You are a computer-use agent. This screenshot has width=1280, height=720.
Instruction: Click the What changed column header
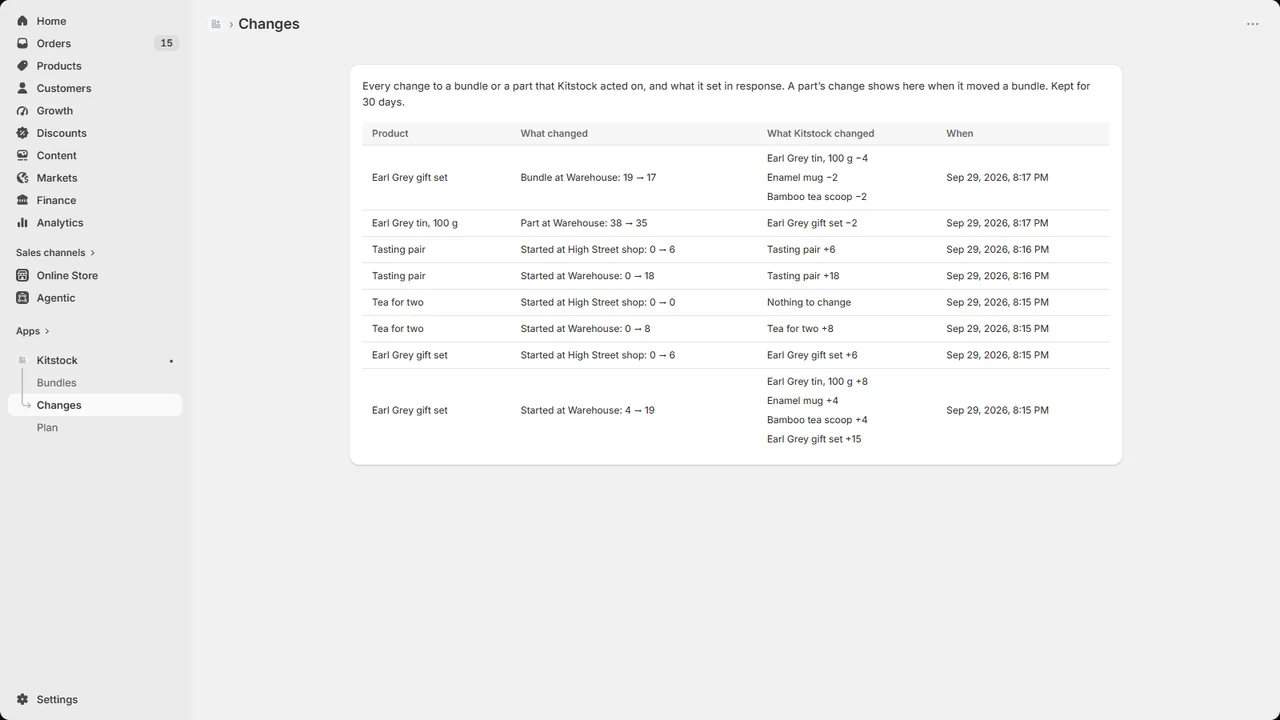click(x=554, y=133)
